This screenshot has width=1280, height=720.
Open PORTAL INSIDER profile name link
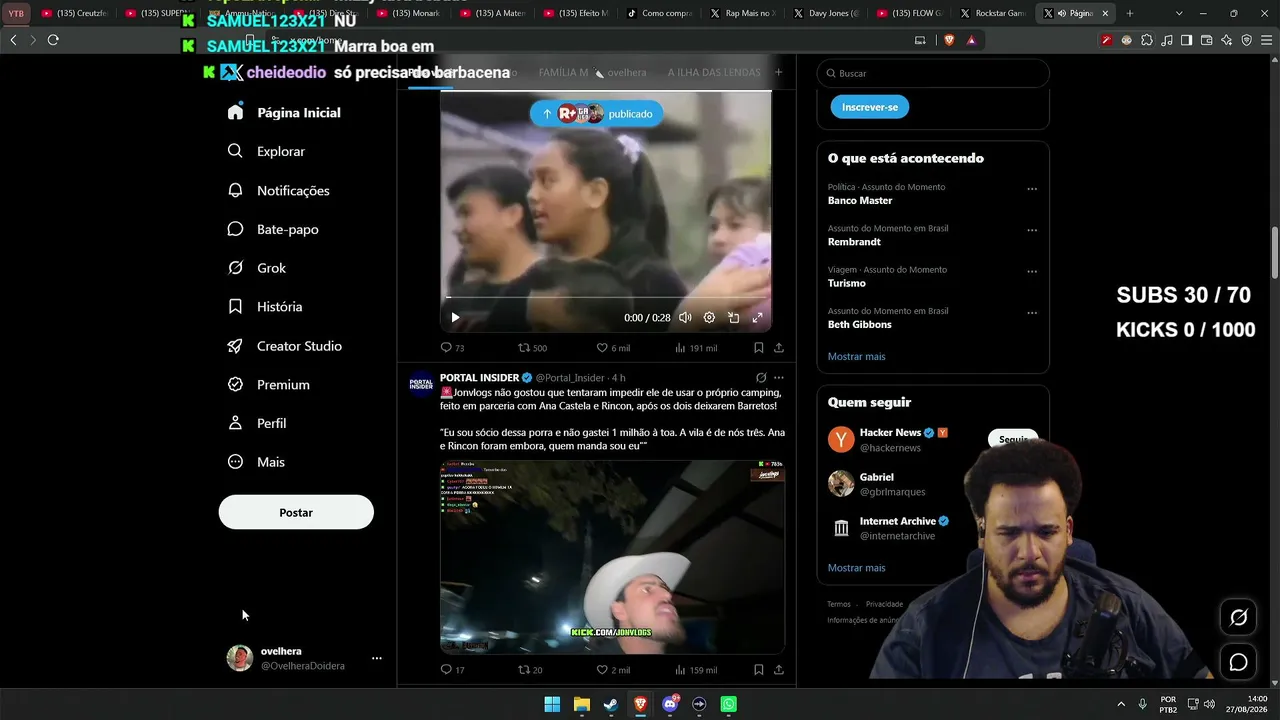pyautogui.click(x=479, y=378)
